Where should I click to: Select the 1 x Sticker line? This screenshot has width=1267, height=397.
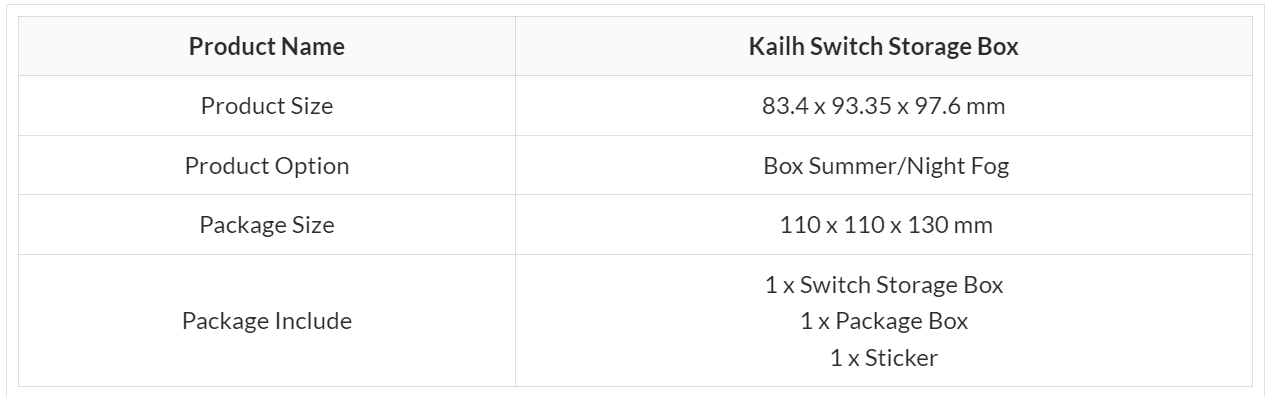[884, 357]
